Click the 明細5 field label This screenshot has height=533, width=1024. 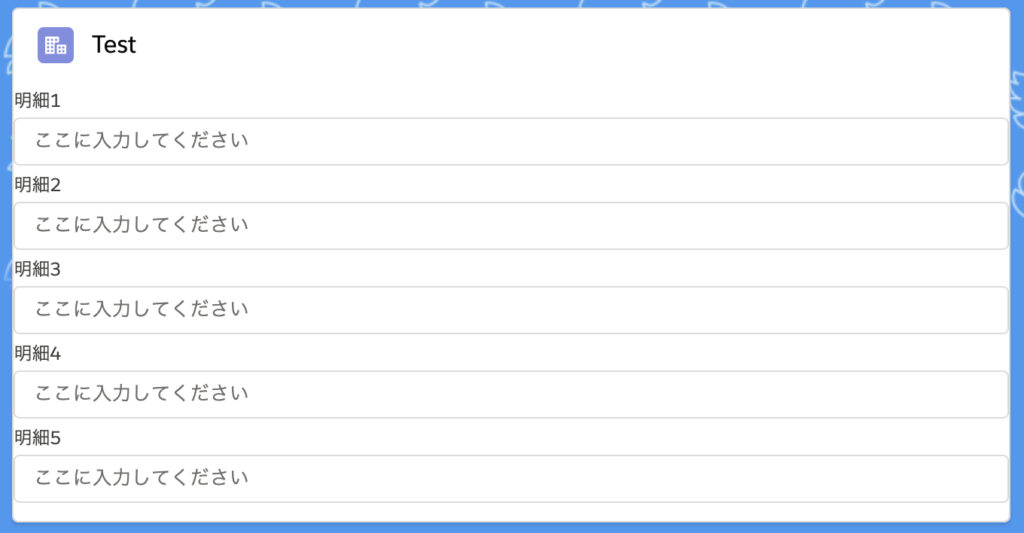(x=37, y=438)
